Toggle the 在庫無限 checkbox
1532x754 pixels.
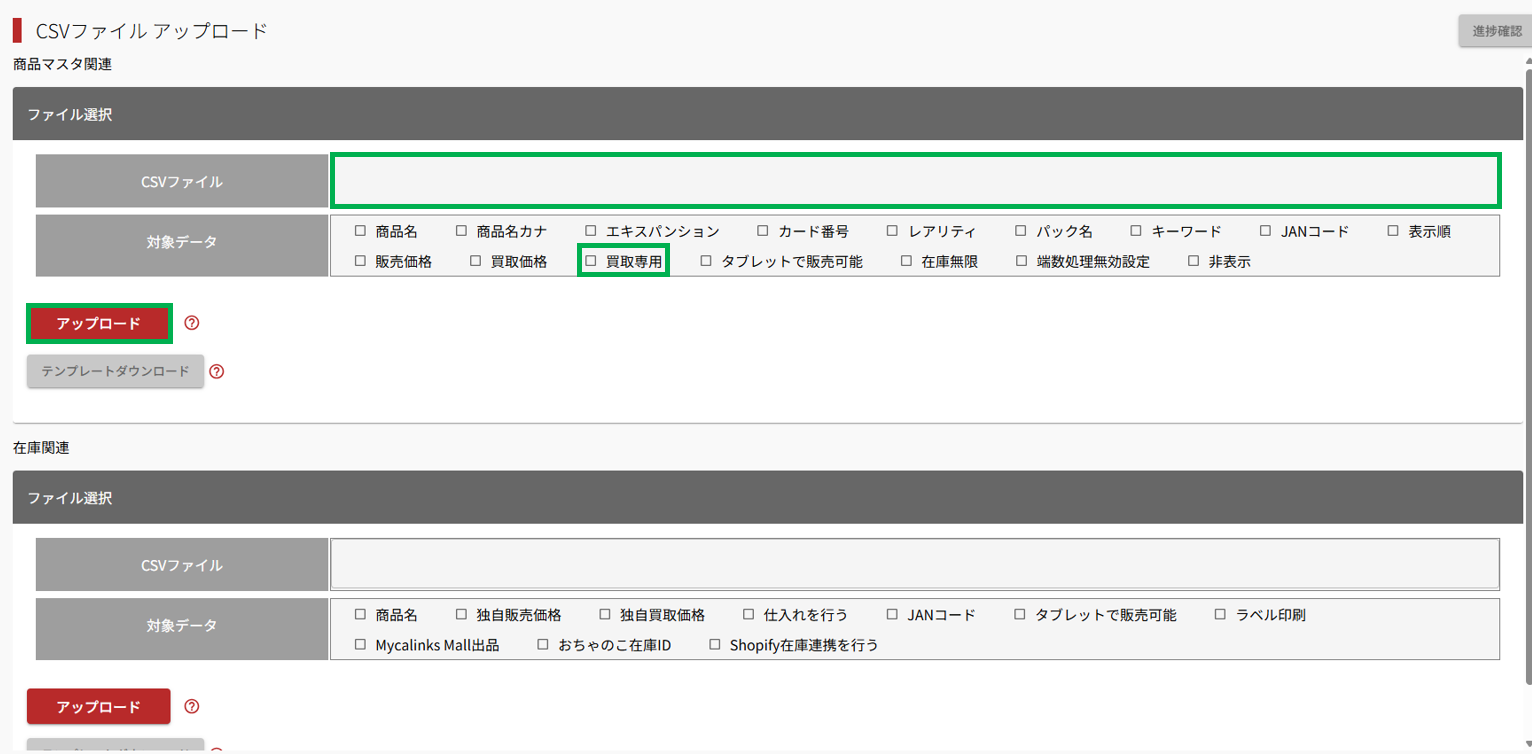[x=907, y=262]
